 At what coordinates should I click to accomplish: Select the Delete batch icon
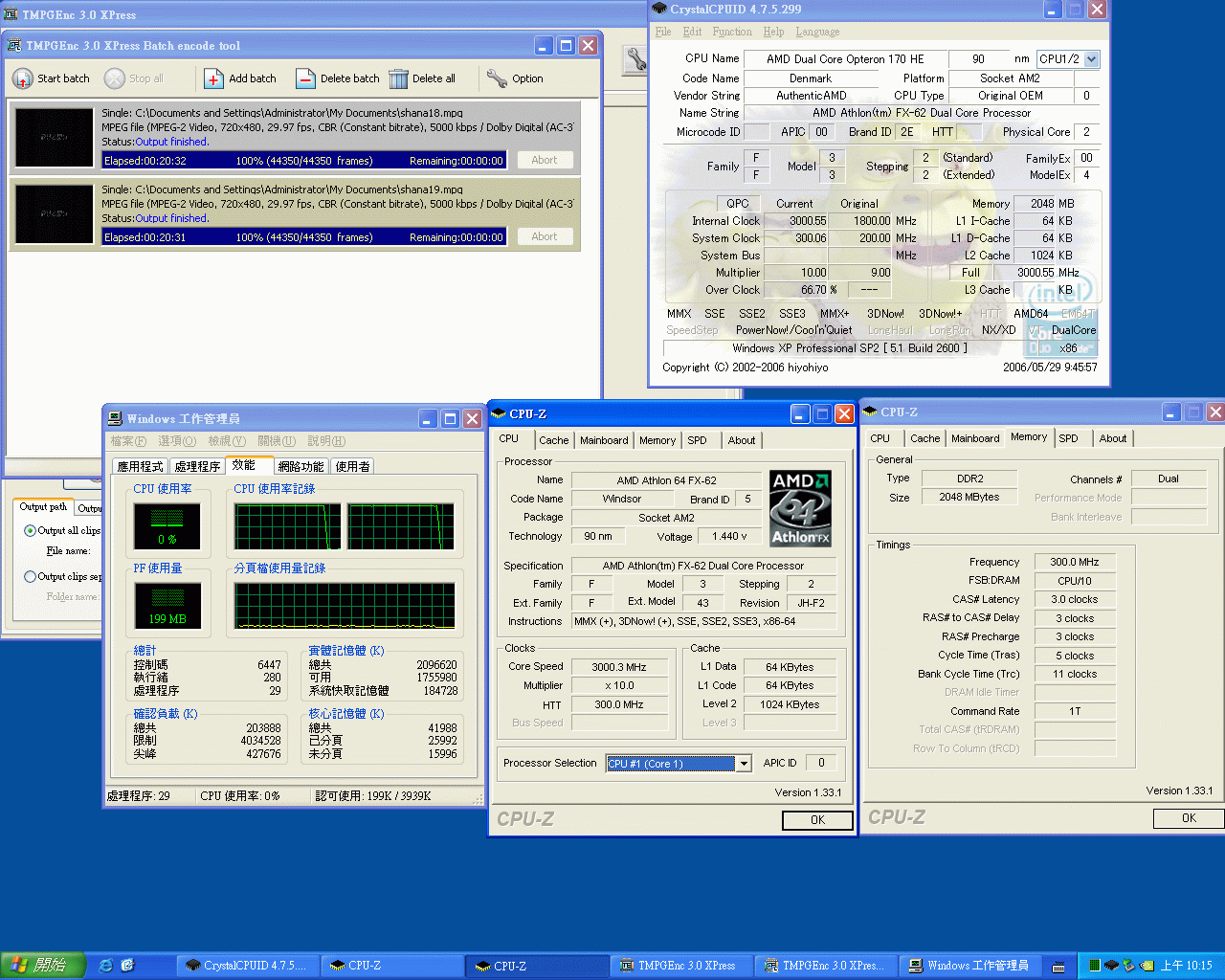click(306, 78)
